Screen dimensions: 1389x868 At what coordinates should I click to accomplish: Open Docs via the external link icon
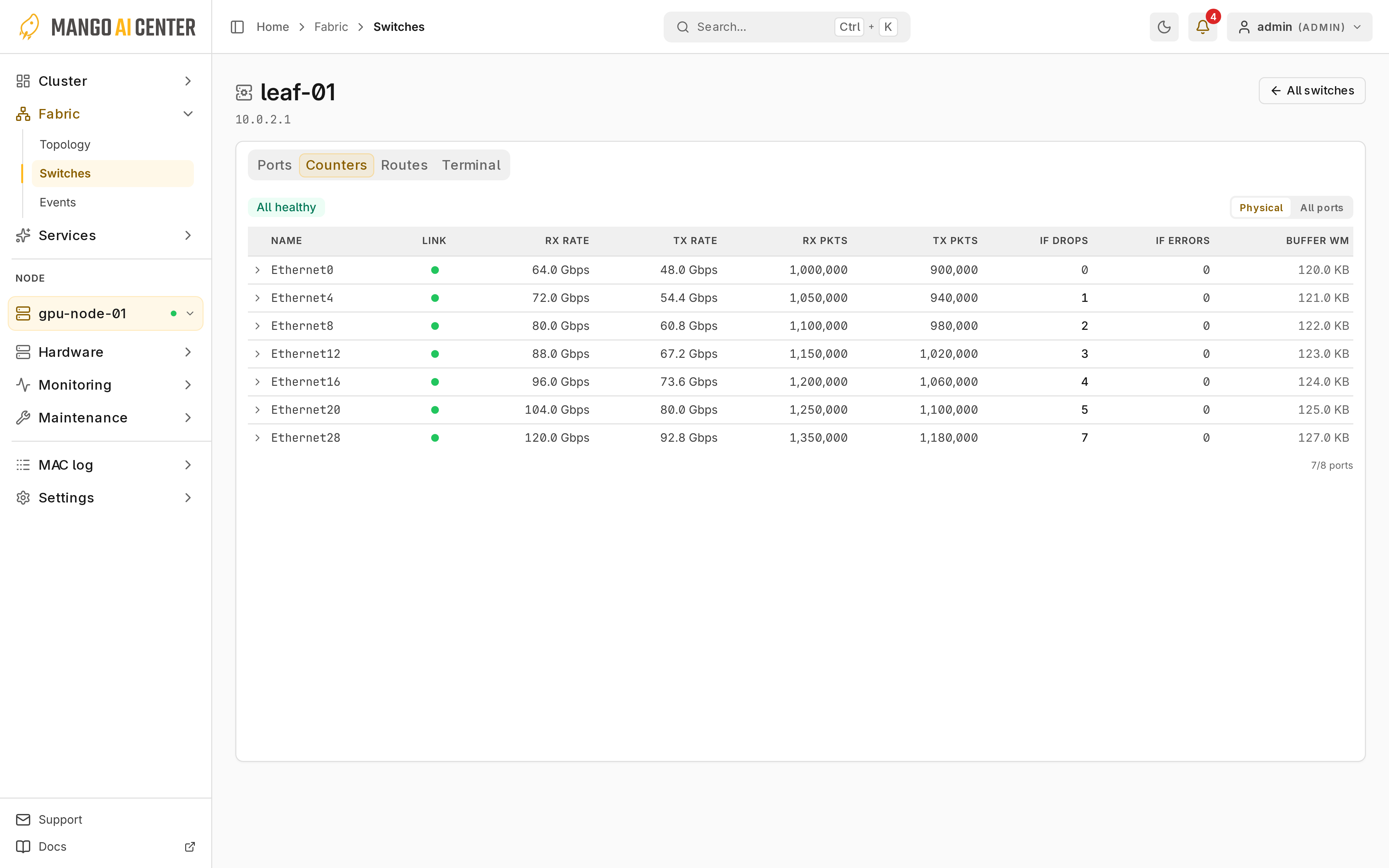click(190, 846)
